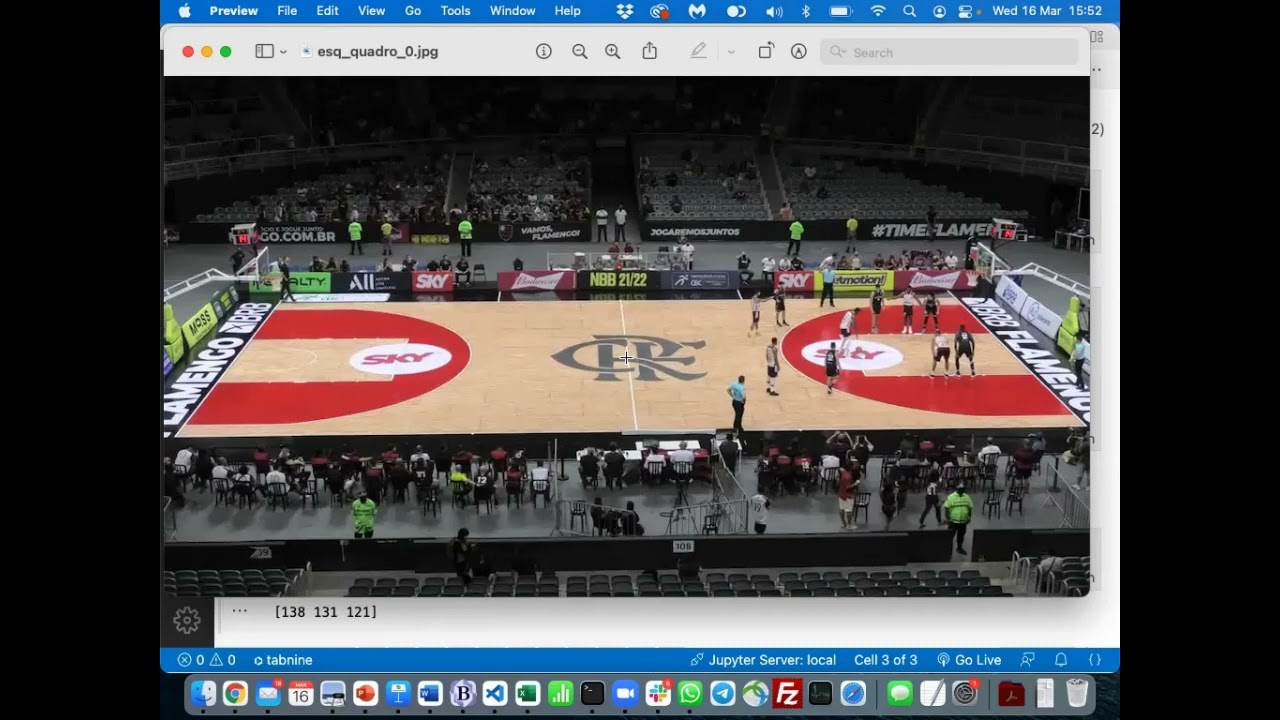Click the Go Live button

pos(969,660)
